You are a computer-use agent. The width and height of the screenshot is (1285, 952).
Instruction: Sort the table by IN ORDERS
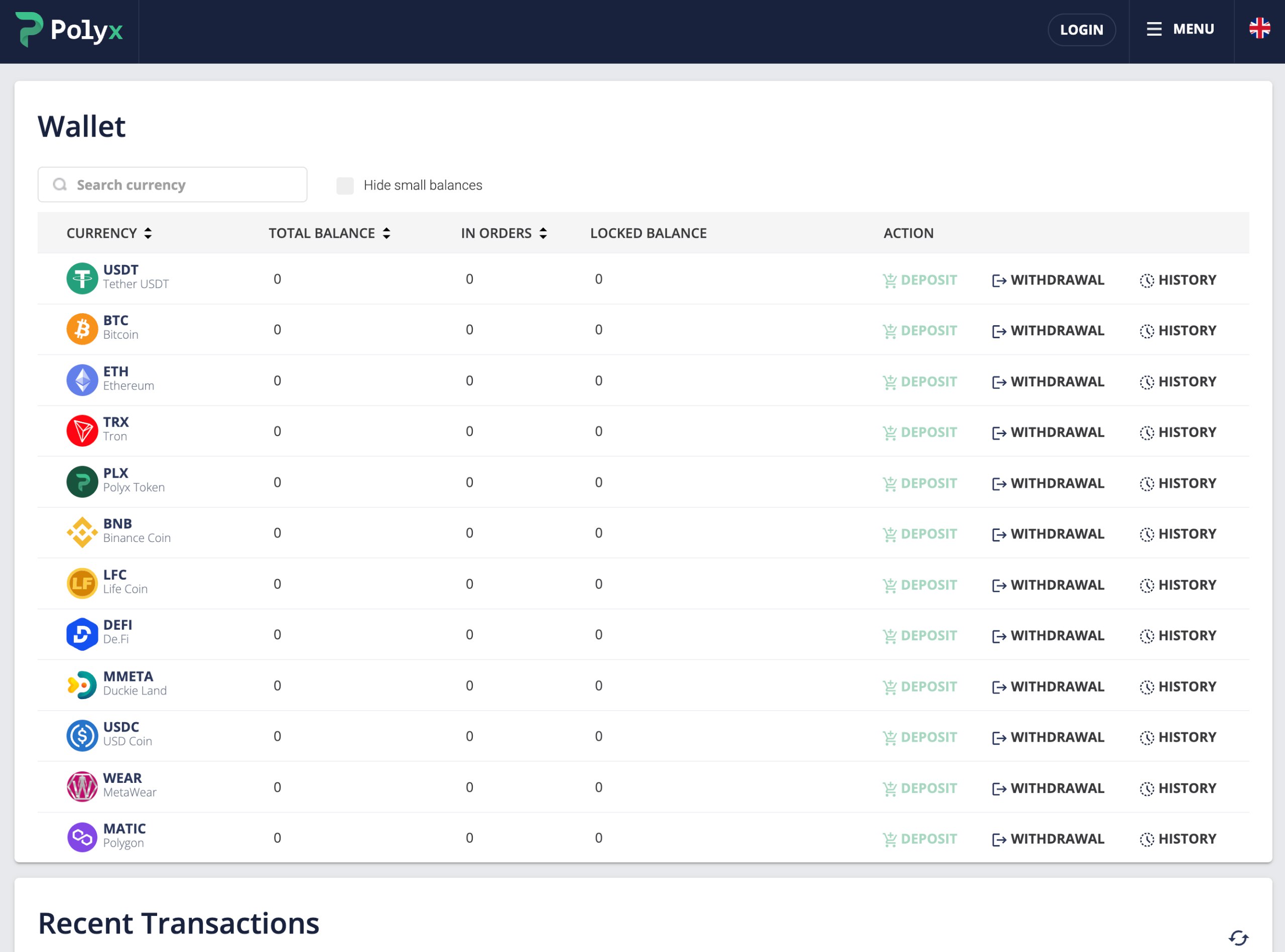(503, 233)
